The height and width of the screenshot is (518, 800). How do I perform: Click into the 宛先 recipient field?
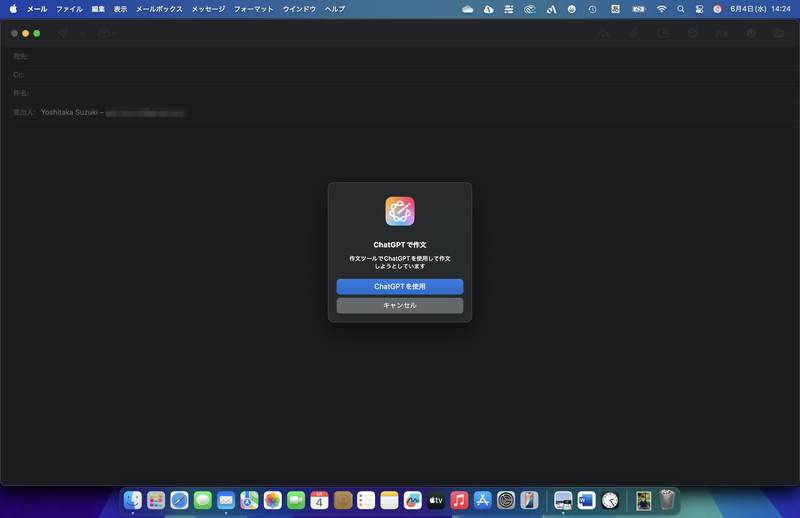coord(400,56)
